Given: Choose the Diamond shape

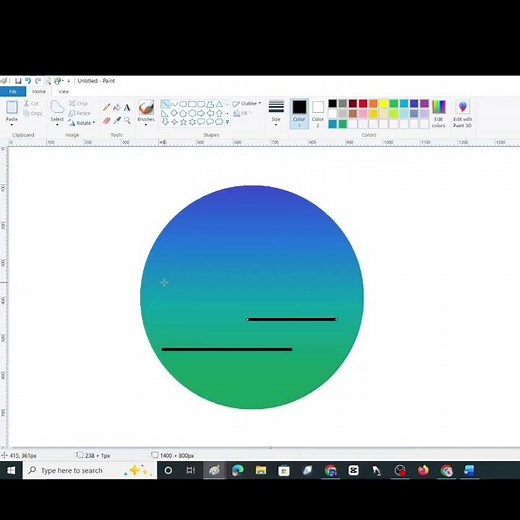Looking at the screenshot, I should click(174, 113).
